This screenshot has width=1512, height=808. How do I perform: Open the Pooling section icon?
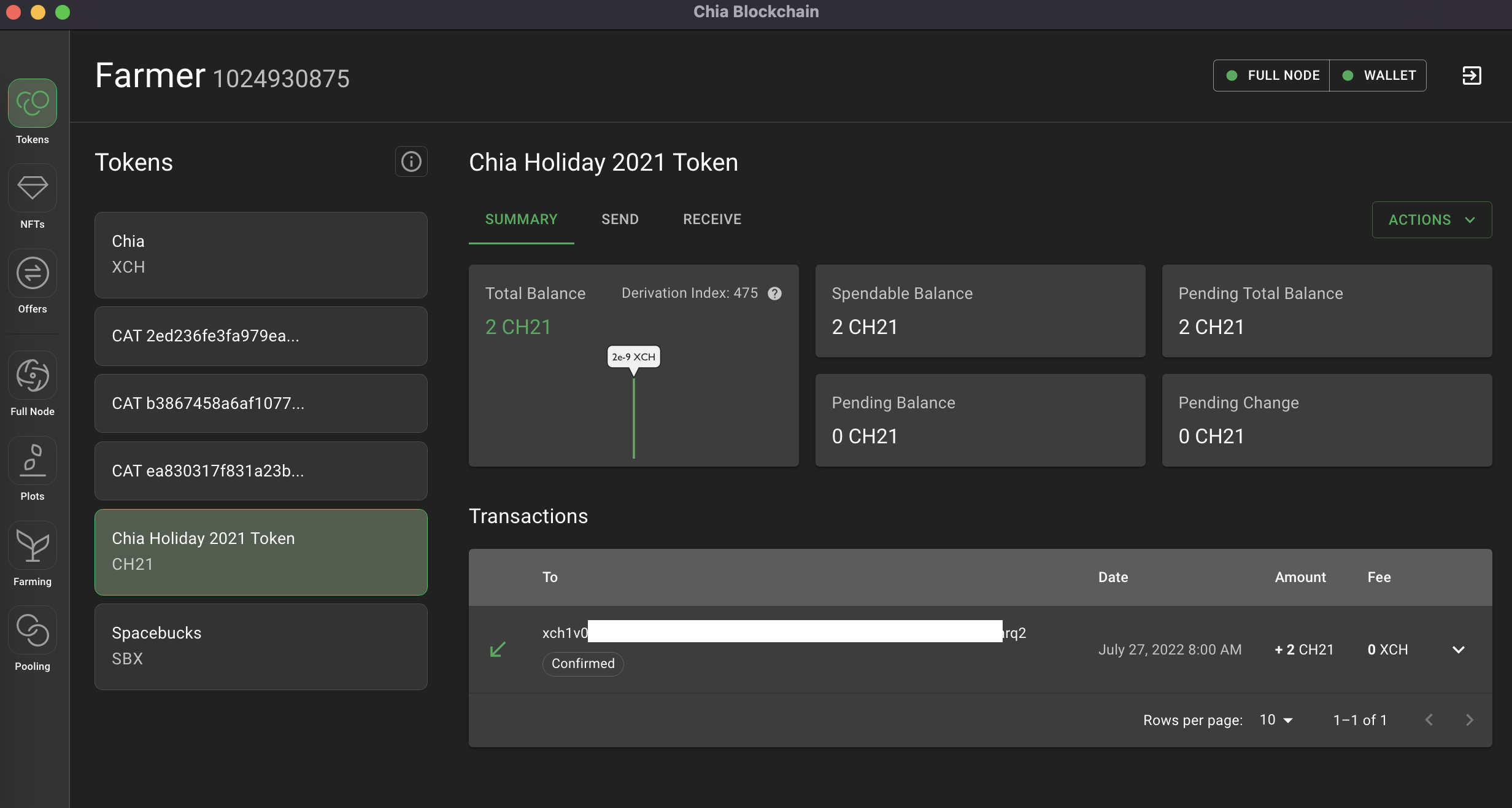pyautogui.click(x=33, y=630)
